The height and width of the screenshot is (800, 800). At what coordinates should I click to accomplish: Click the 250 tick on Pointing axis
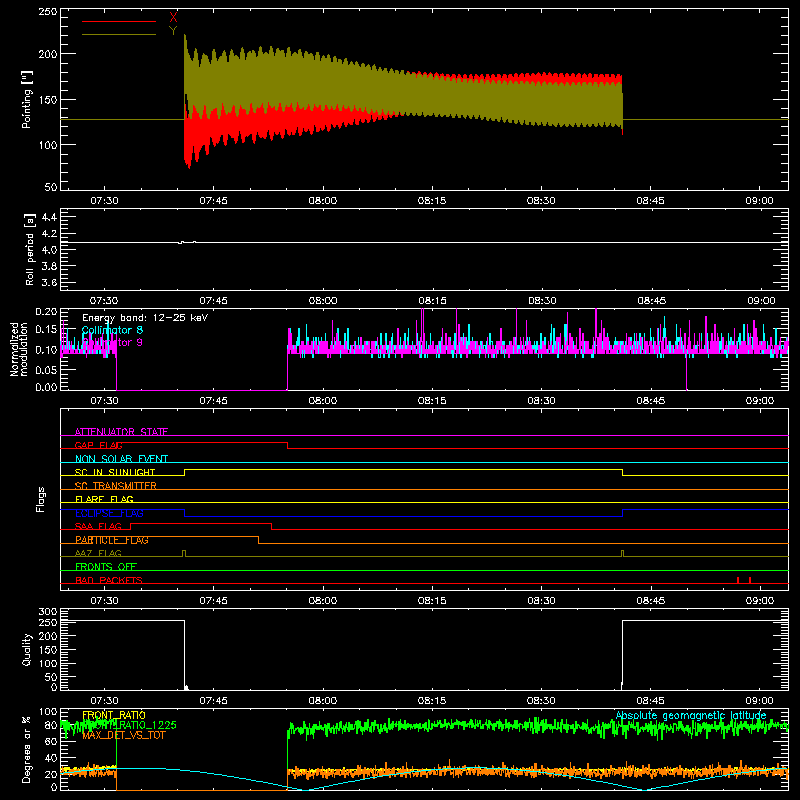(x=48, y=11)
